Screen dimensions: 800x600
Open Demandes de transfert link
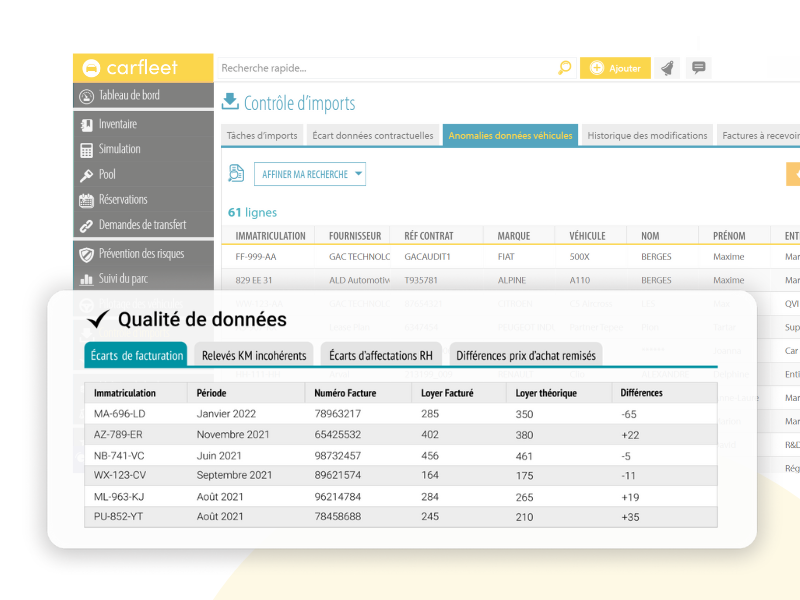click(x=142, y=225)
